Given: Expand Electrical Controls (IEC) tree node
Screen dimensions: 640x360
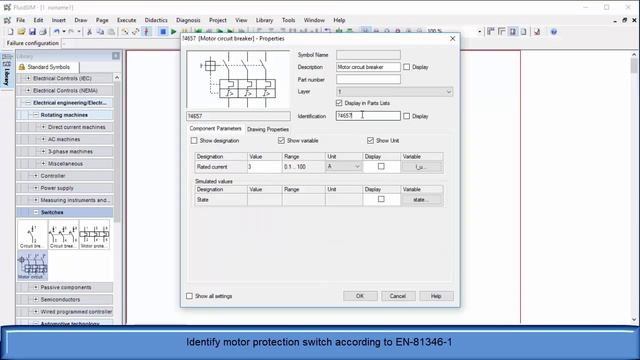Looking at the screenshot, I should tap(28, 78).
